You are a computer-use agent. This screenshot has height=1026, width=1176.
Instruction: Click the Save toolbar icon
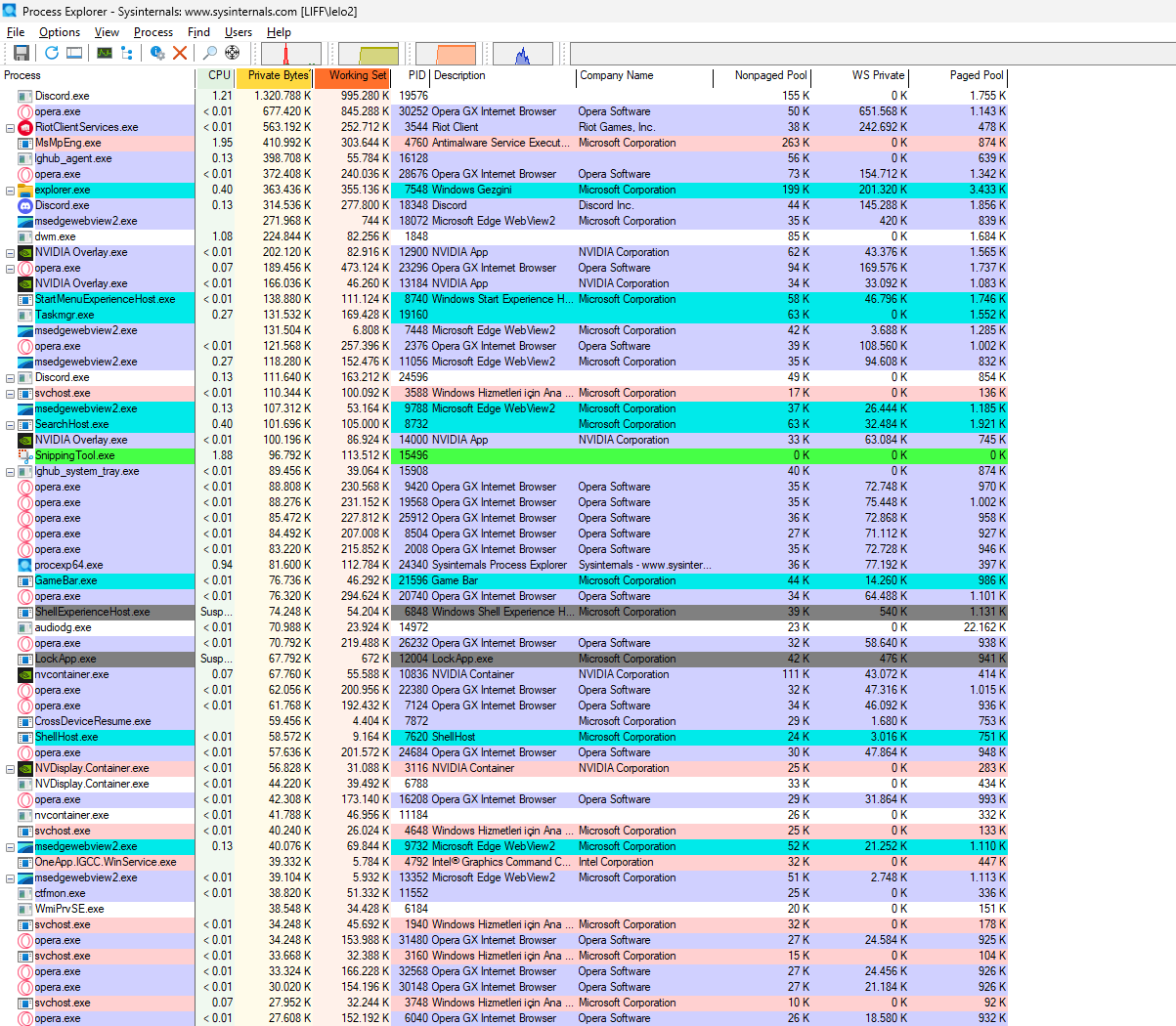pos(21,53)
